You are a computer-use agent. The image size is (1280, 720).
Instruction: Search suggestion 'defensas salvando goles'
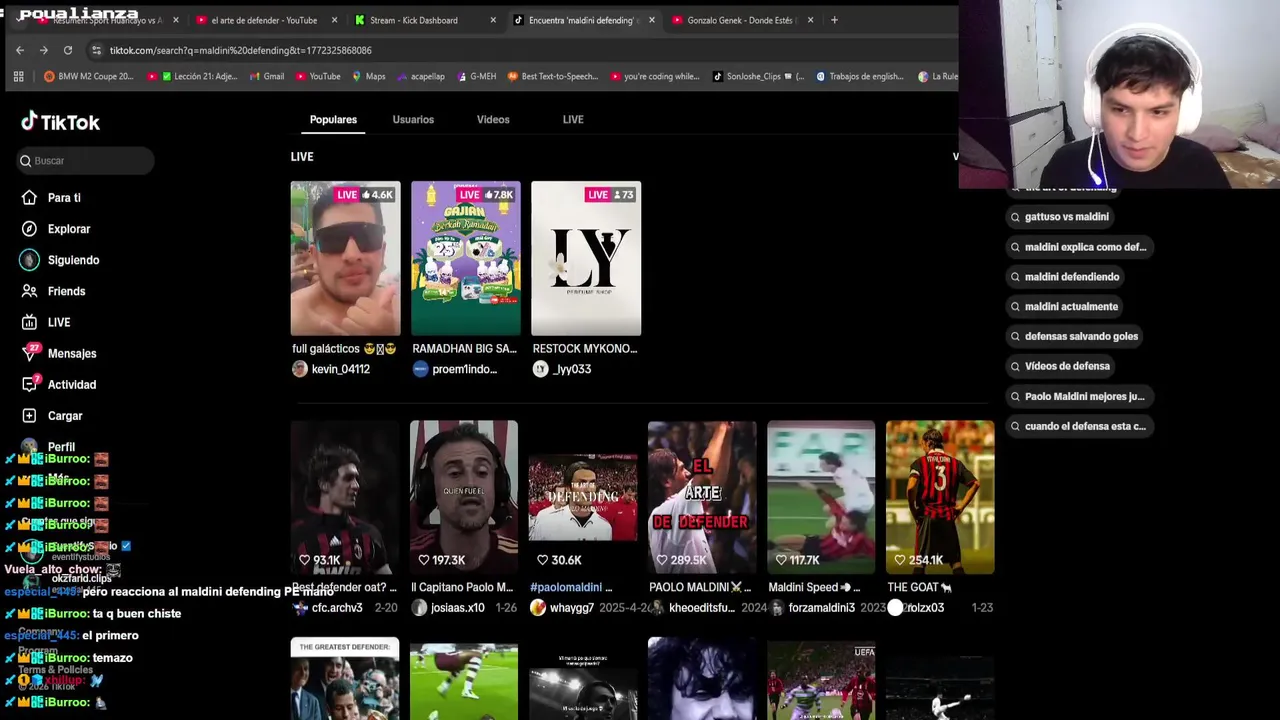1074,337
